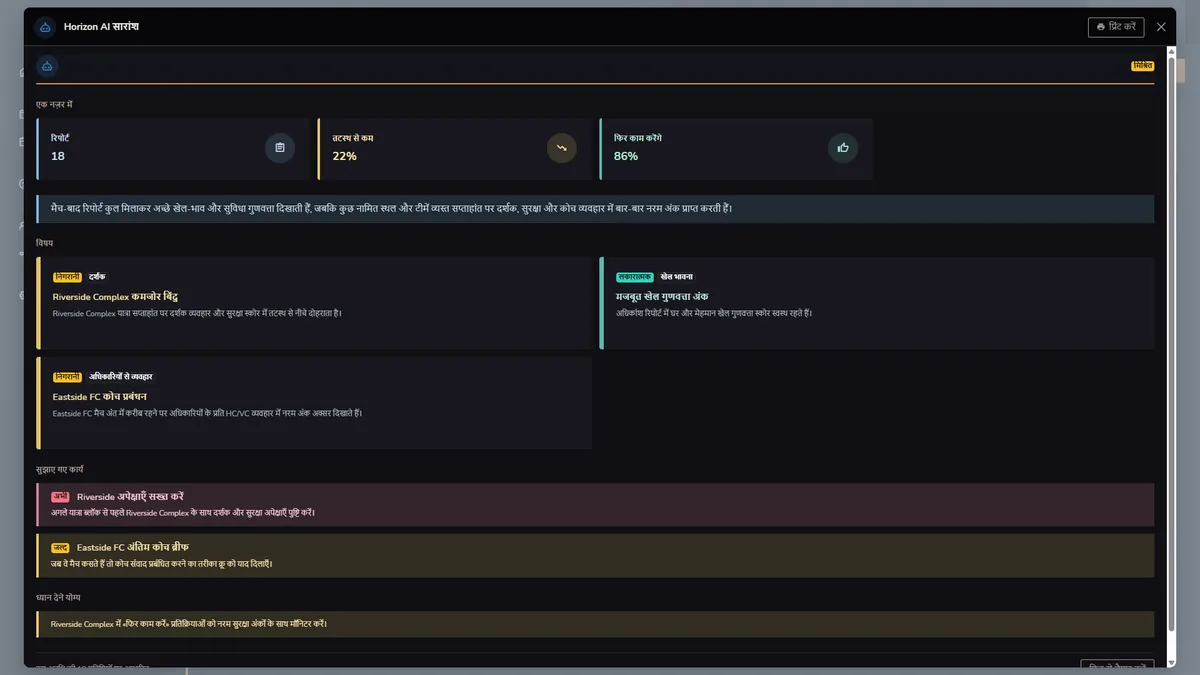This screenshot has height=675, width=1200.
Task: Click the सकारात्मक badge beside खेल भावना
Action: click(635, 276)
